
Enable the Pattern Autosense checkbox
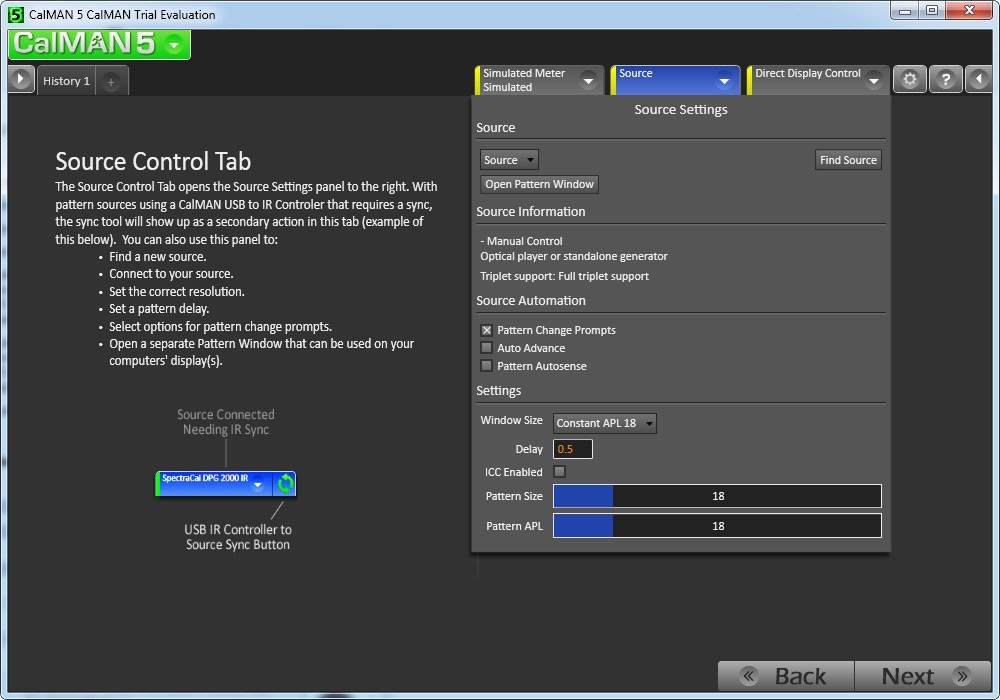[x=487, y=366]
